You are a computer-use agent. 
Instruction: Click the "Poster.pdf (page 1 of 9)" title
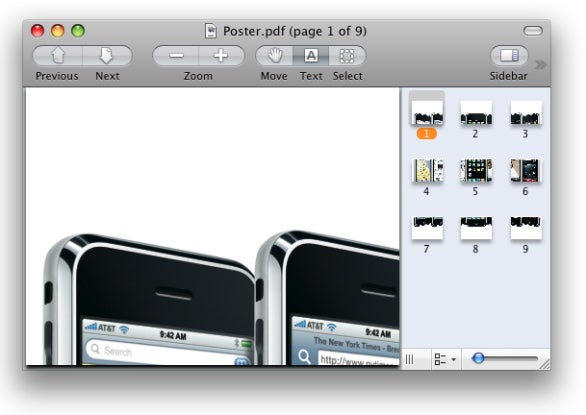click(295, 31)
